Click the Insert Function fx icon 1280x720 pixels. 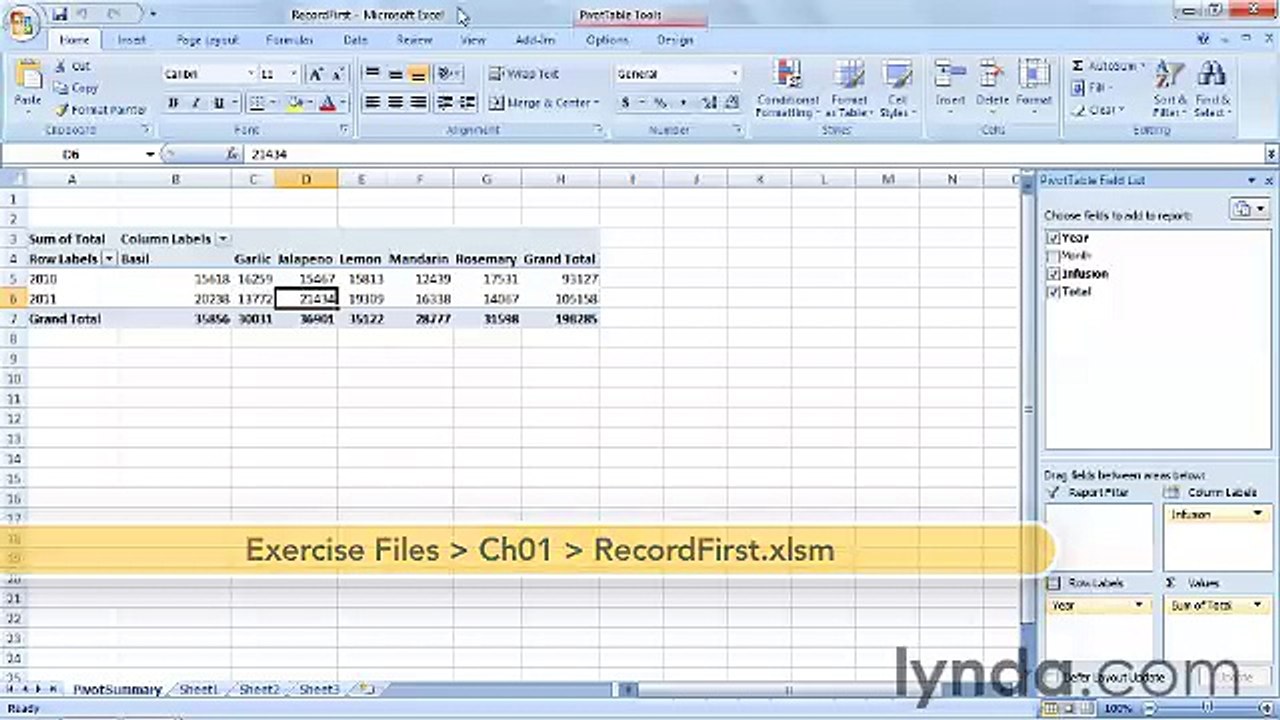(232, 155)
